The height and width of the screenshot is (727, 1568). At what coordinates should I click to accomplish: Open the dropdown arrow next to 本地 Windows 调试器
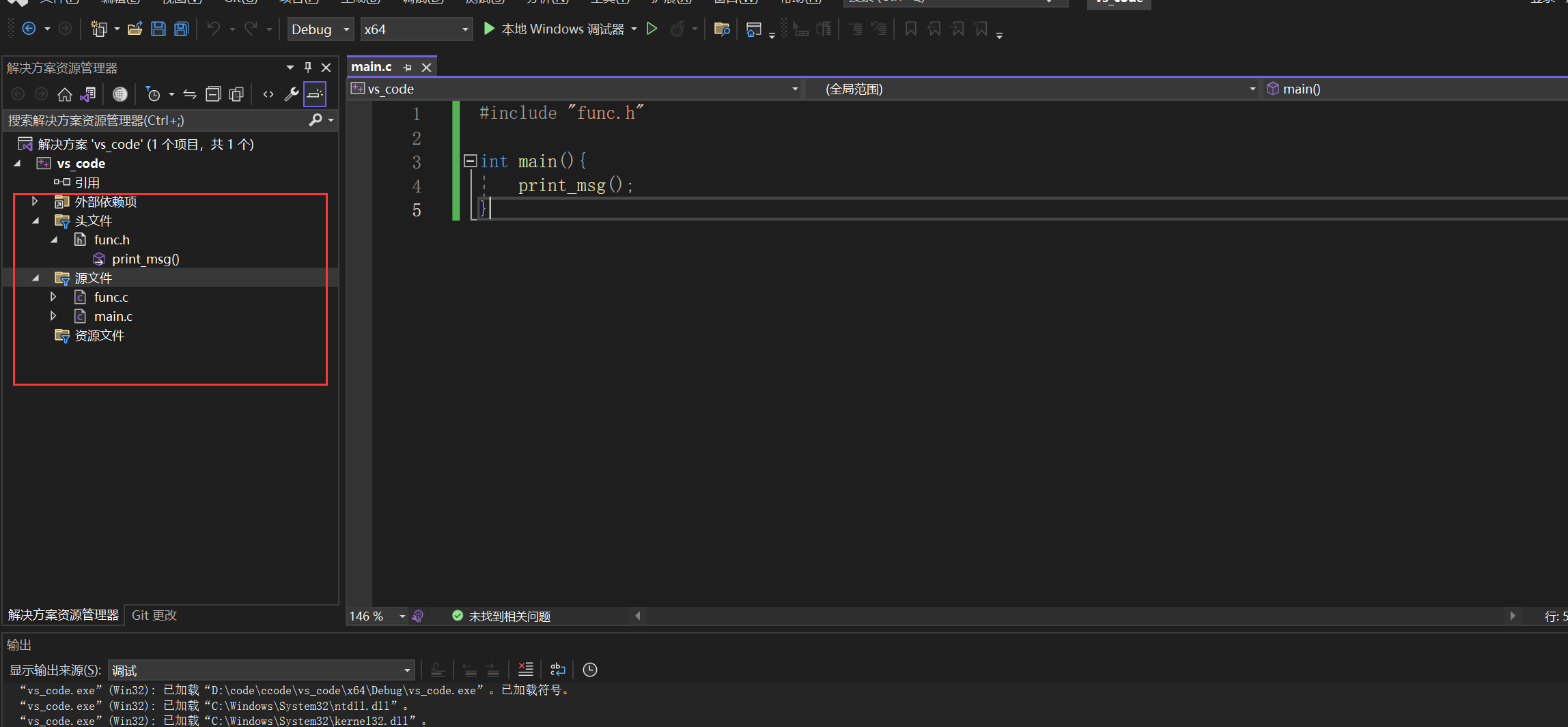click(x=634, y=29)
